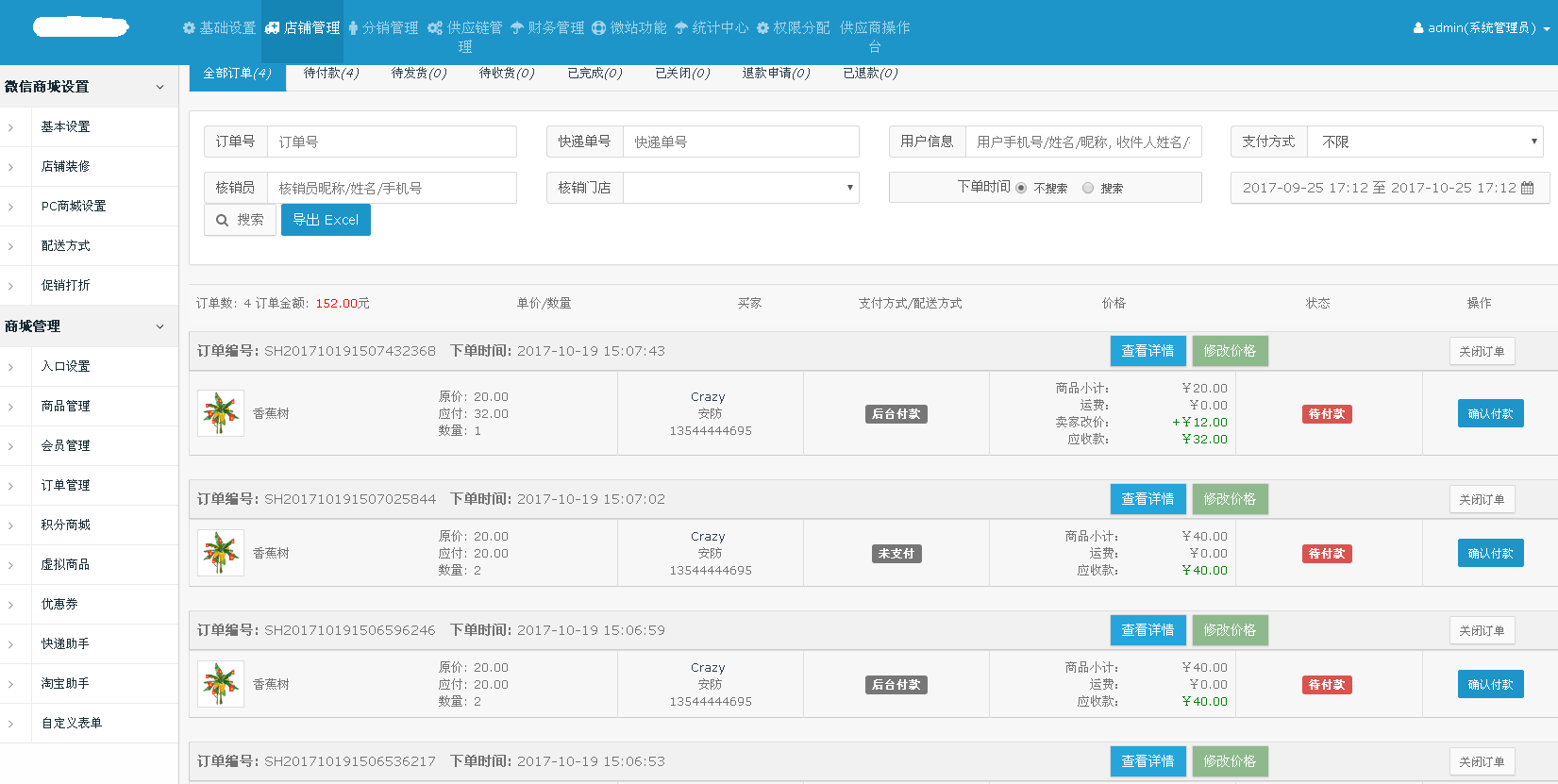Open 分销管理 in top navigation
This screenshot has width=1558, height=784.
point(383,28)
